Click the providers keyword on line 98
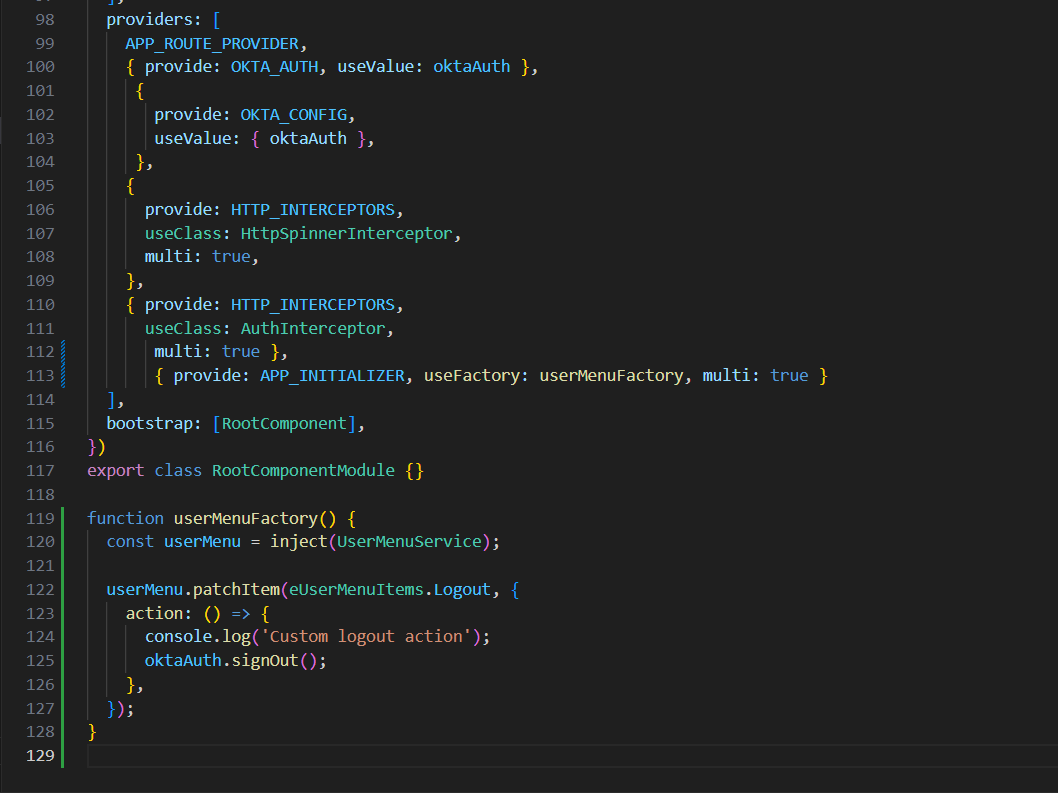This screenshot has height=793, width=1058. tap(149, 20)
